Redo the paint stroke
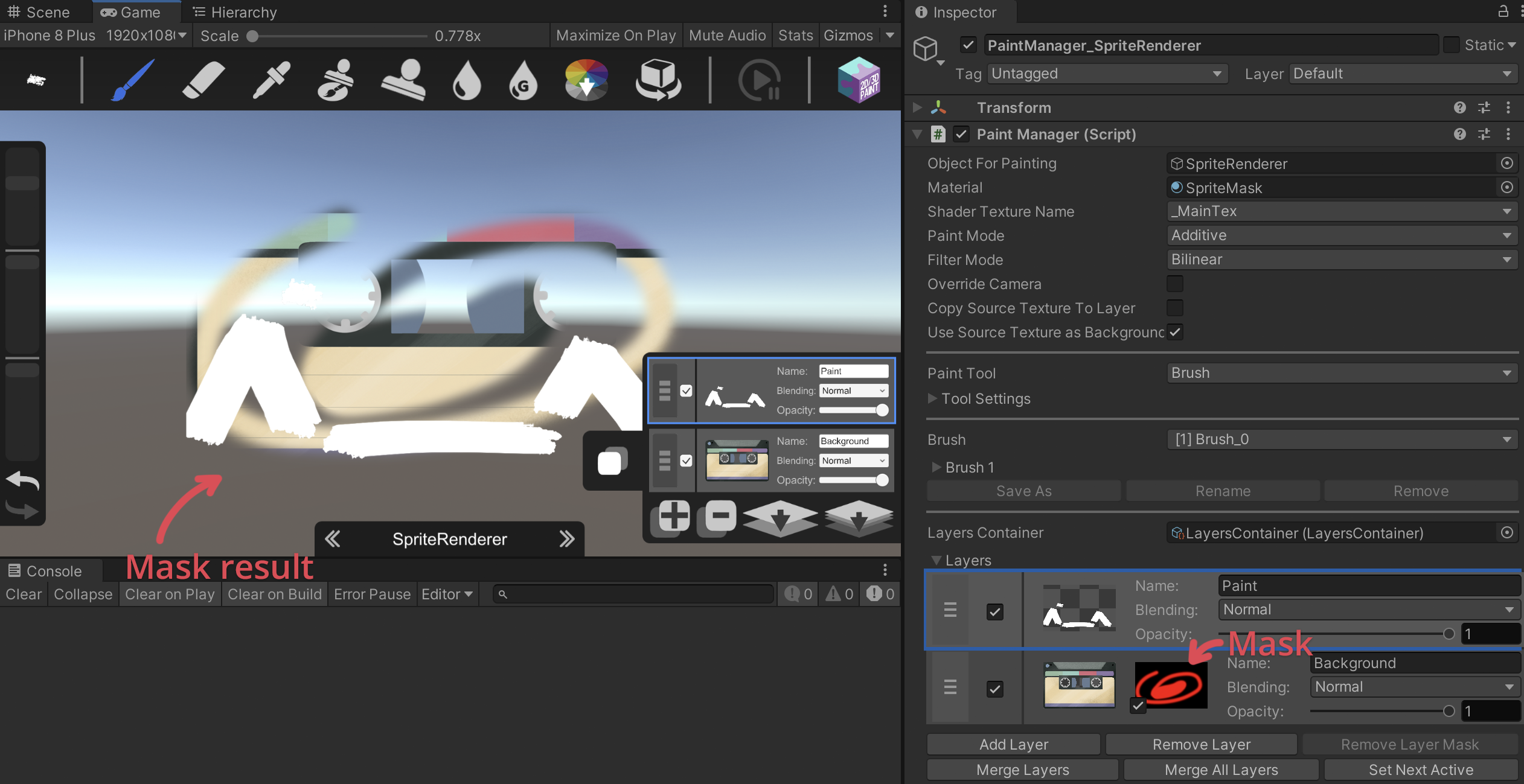 pyautogui.click(x=22, y=510)
